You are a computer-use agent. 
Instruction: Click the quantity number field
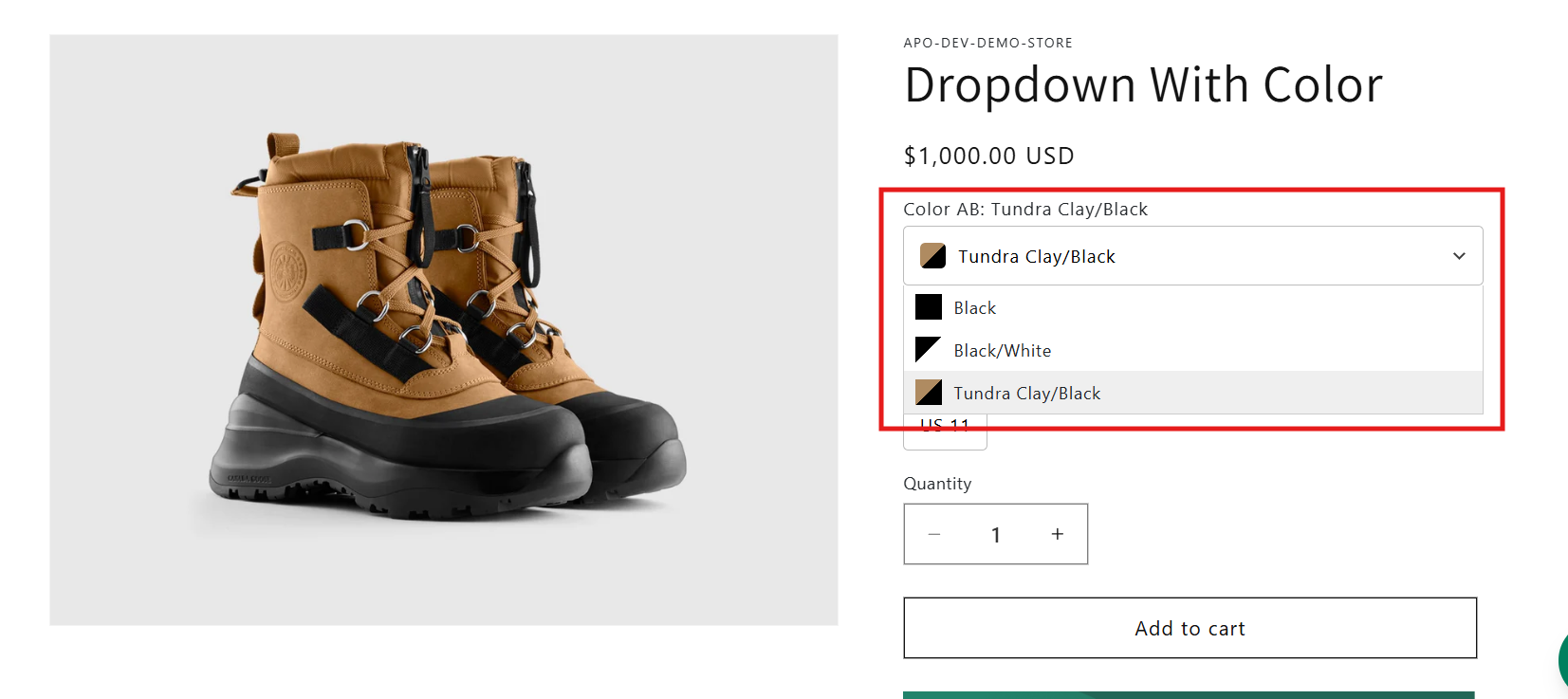pyautogui.click(x=995, y=535)
